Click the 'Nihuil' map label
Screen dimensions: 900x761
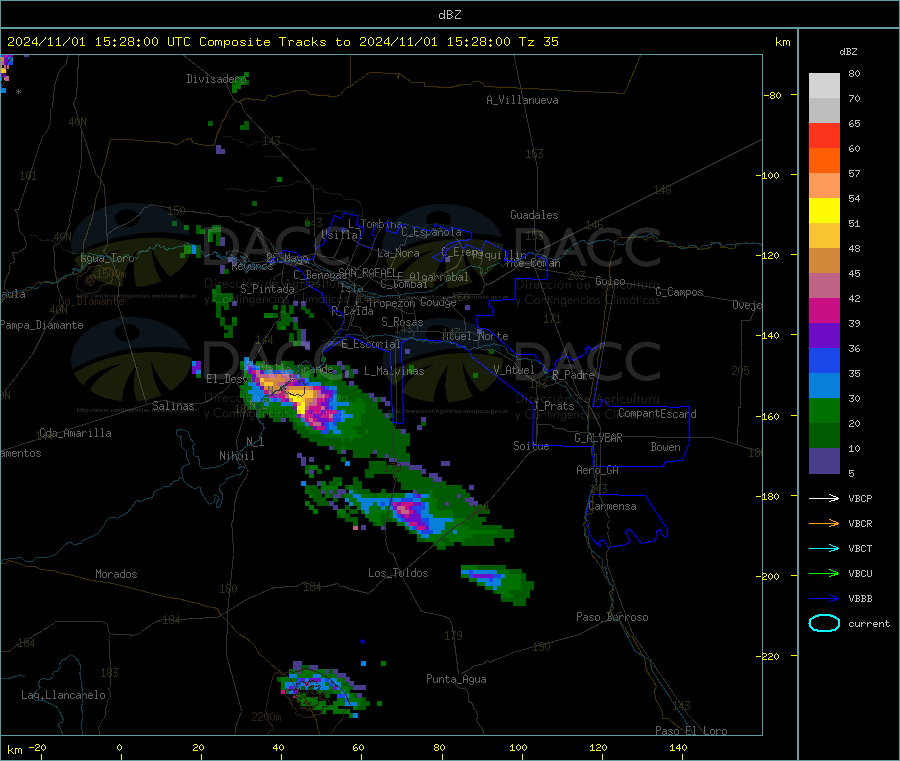coord(237,456)
